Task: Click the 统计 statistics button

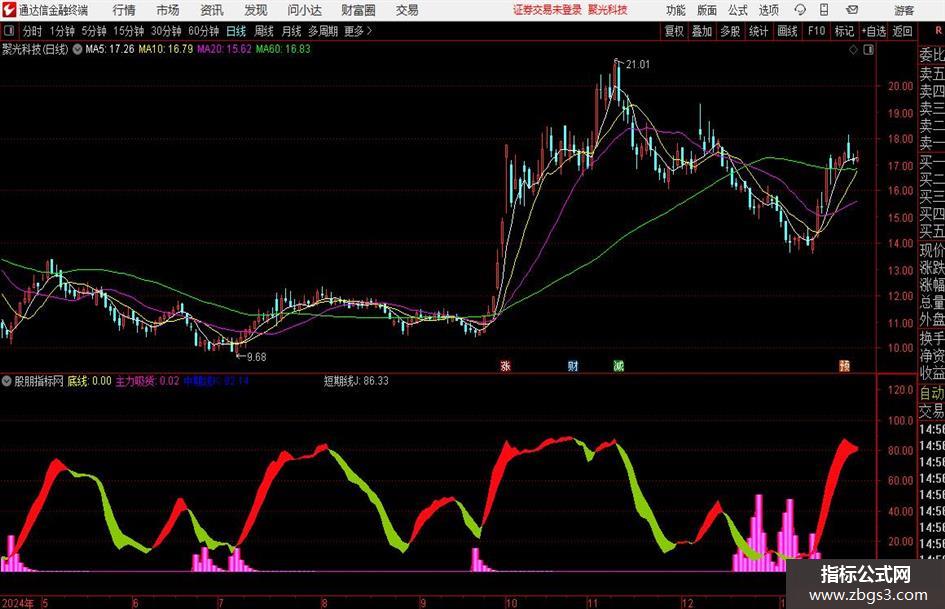Action: (x=758, y=31)
